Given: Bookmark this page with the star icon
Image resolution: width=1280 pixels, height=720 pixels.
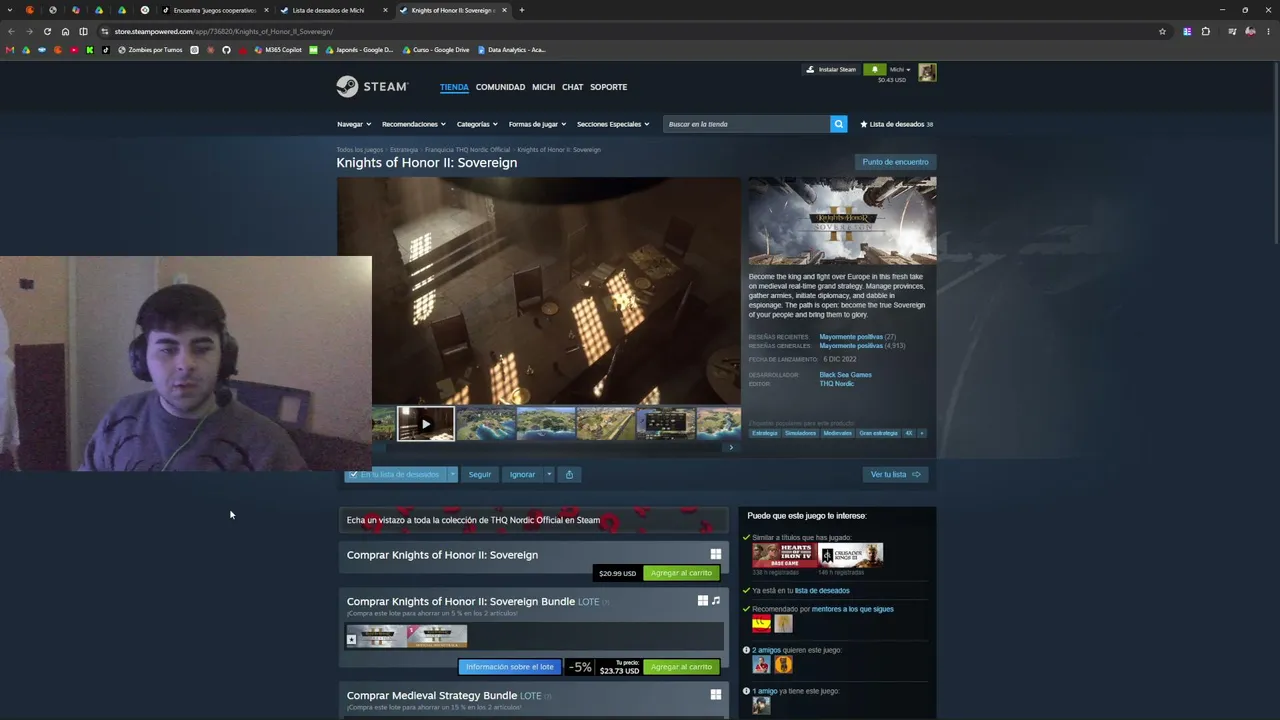Looking at the screenshot, I should 1162,31.
